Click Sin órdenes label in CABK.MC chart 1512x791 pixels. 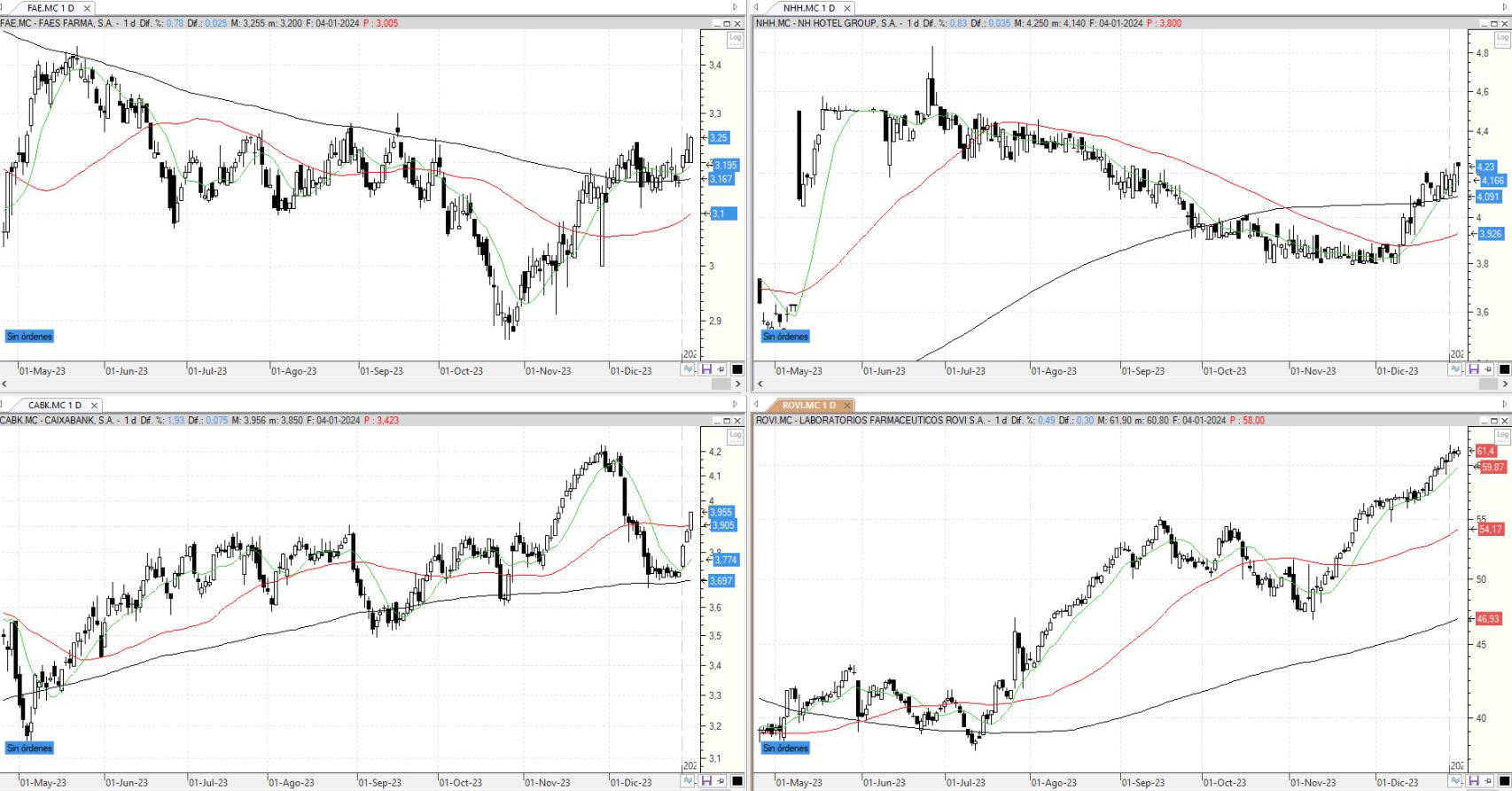(29, 748)
